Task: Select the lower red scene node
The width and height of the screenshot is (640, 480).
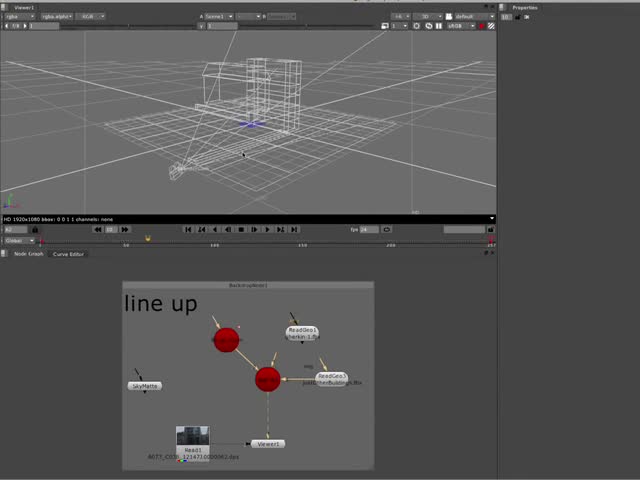Action: 268,380
